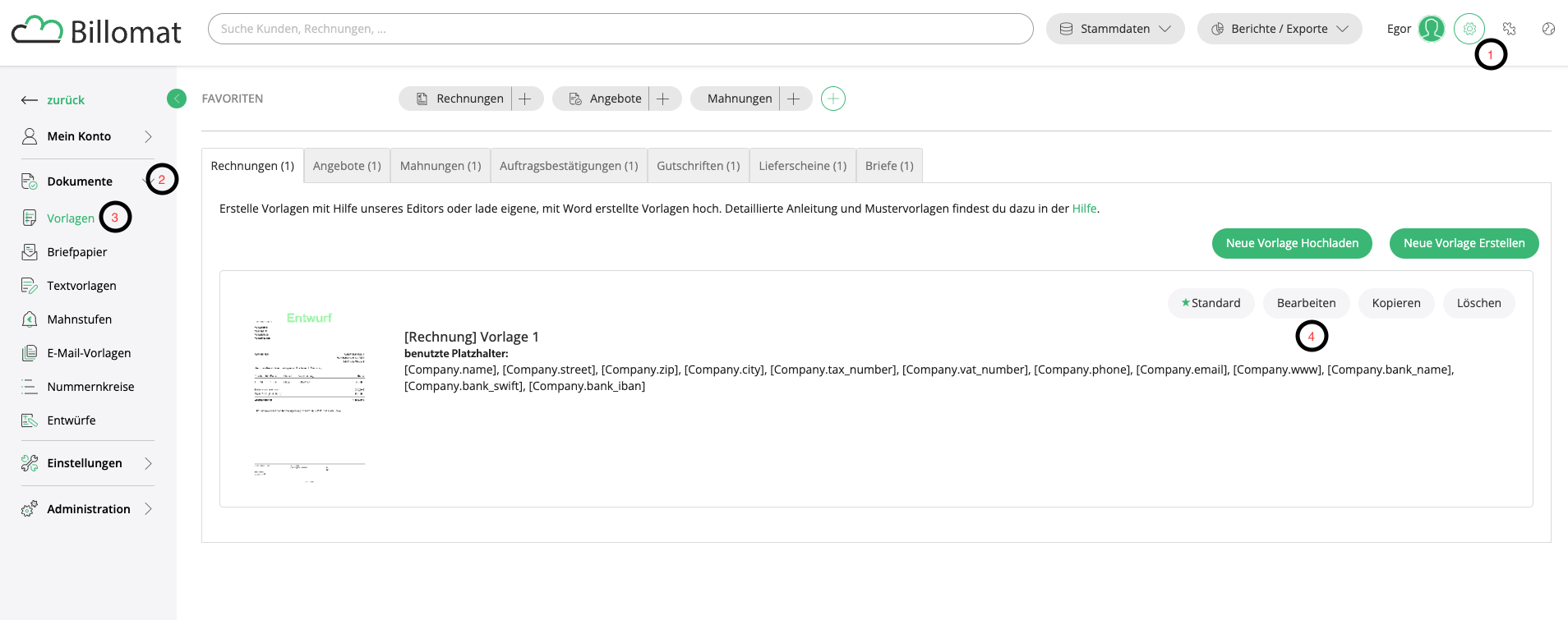Click Bearbeiten for Vorlage 1
1568x620 pixels.
click(1306, 303)
